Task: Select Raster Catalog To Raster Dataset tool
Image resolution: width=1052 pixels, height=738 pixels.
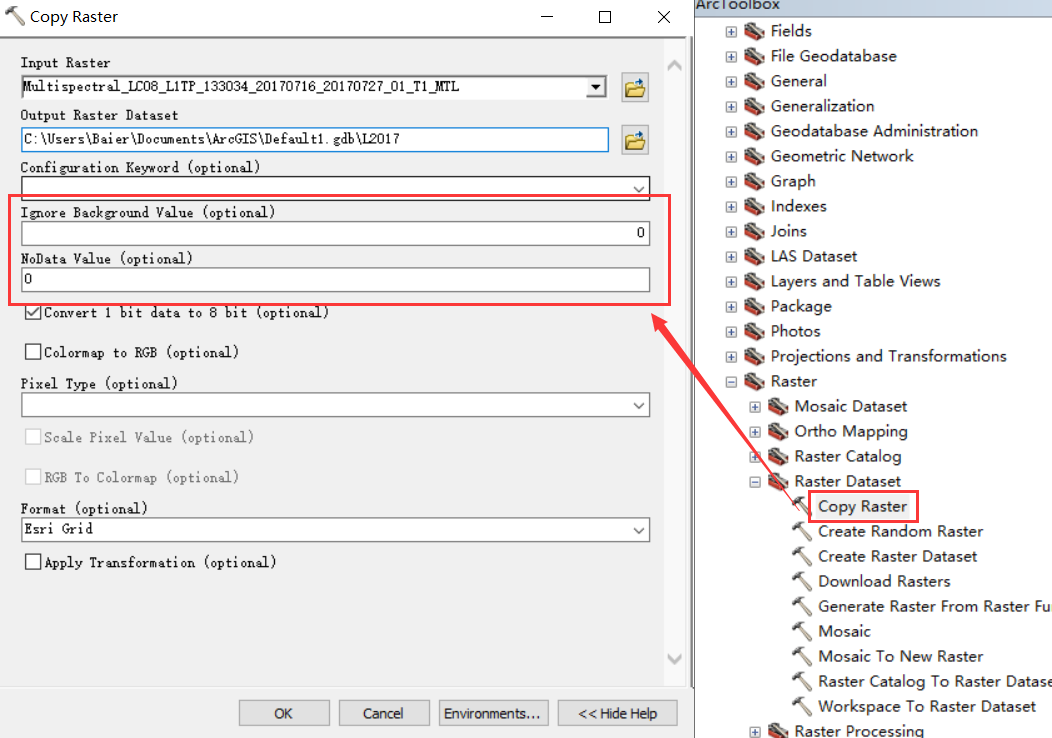Action: (x=935, y=682)
